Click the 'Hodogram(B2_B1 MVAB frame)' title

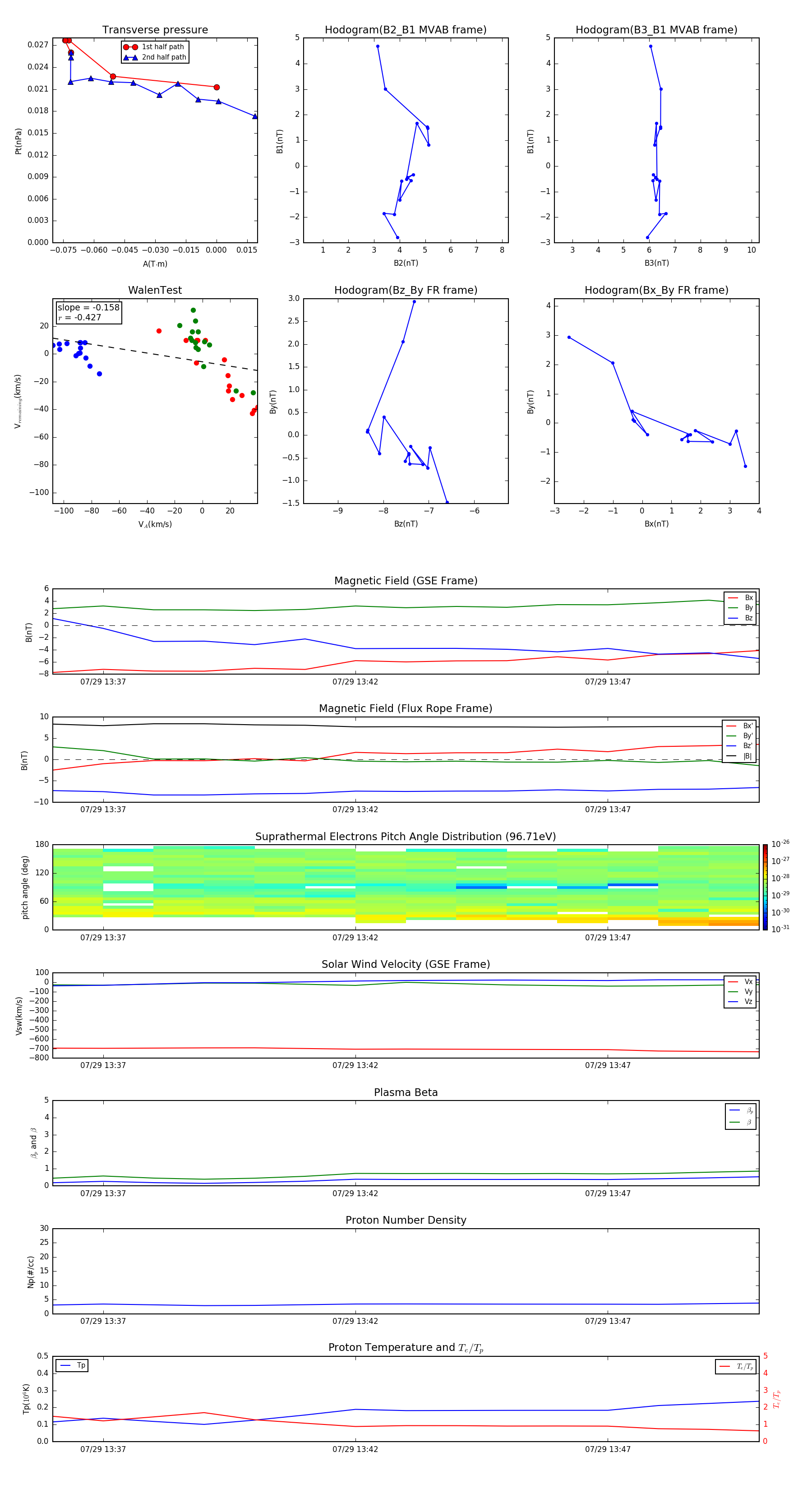406,30
